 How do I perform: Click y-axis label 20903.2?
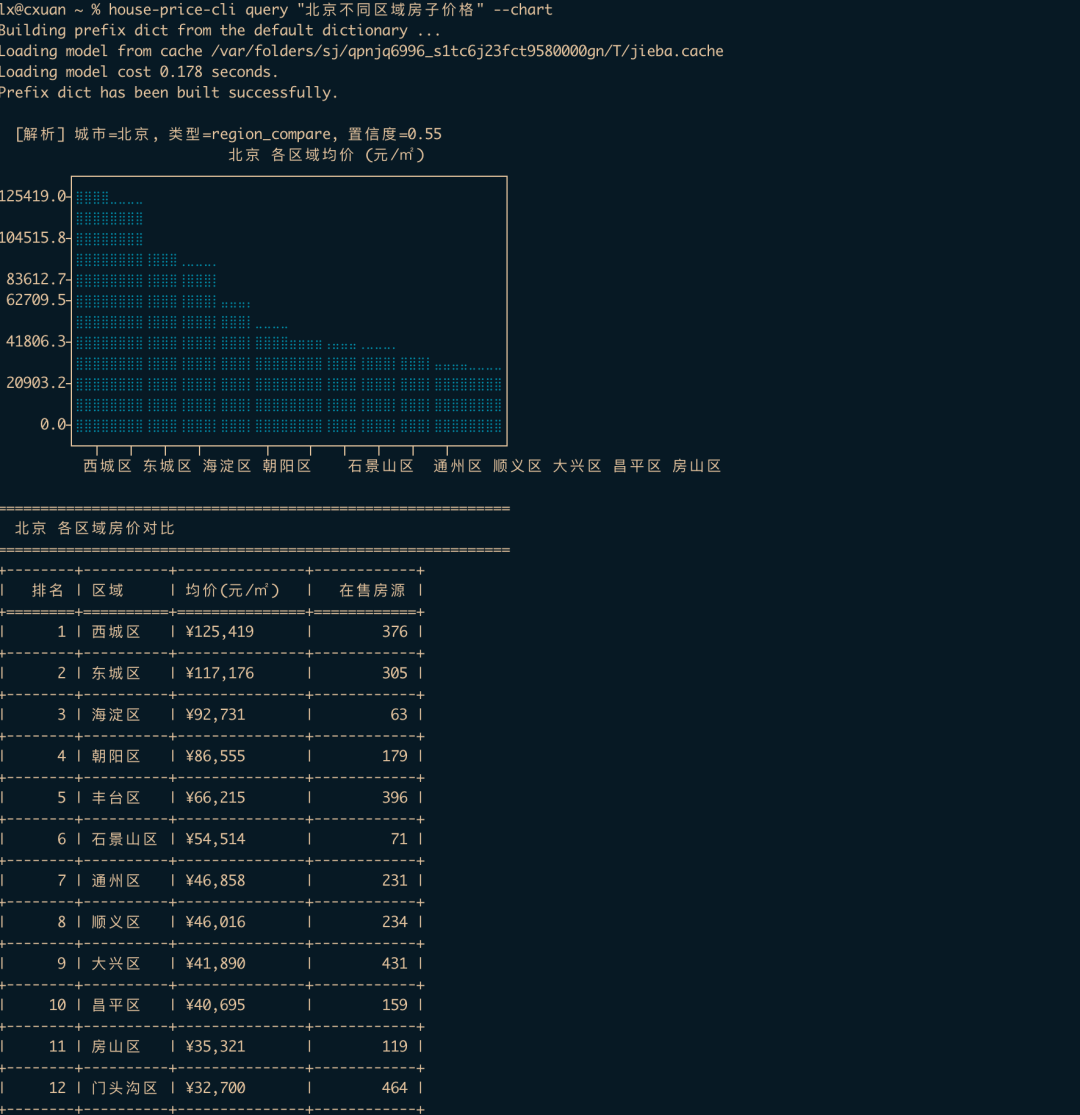pos(36,383)
